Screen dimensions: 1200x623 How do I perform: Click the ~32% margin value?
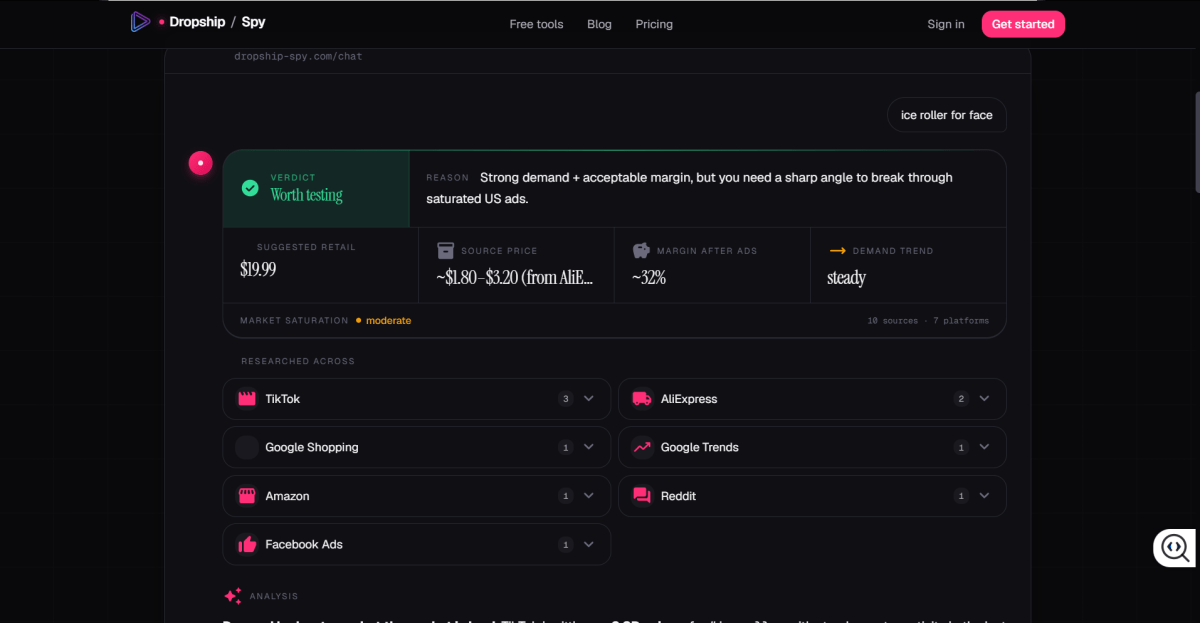pyautogui.click(x=649, y=278)
